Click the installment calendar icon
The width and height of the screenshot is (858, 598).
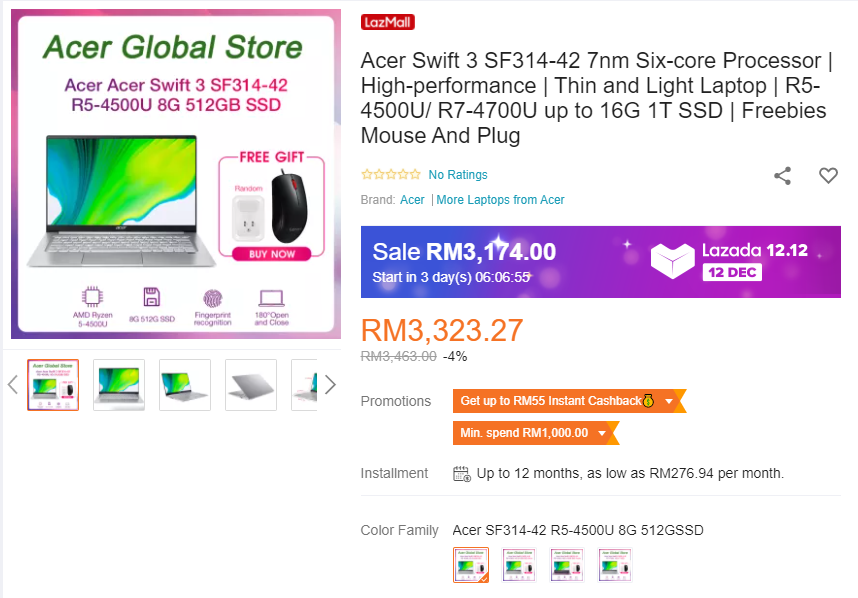click(462, 473)
